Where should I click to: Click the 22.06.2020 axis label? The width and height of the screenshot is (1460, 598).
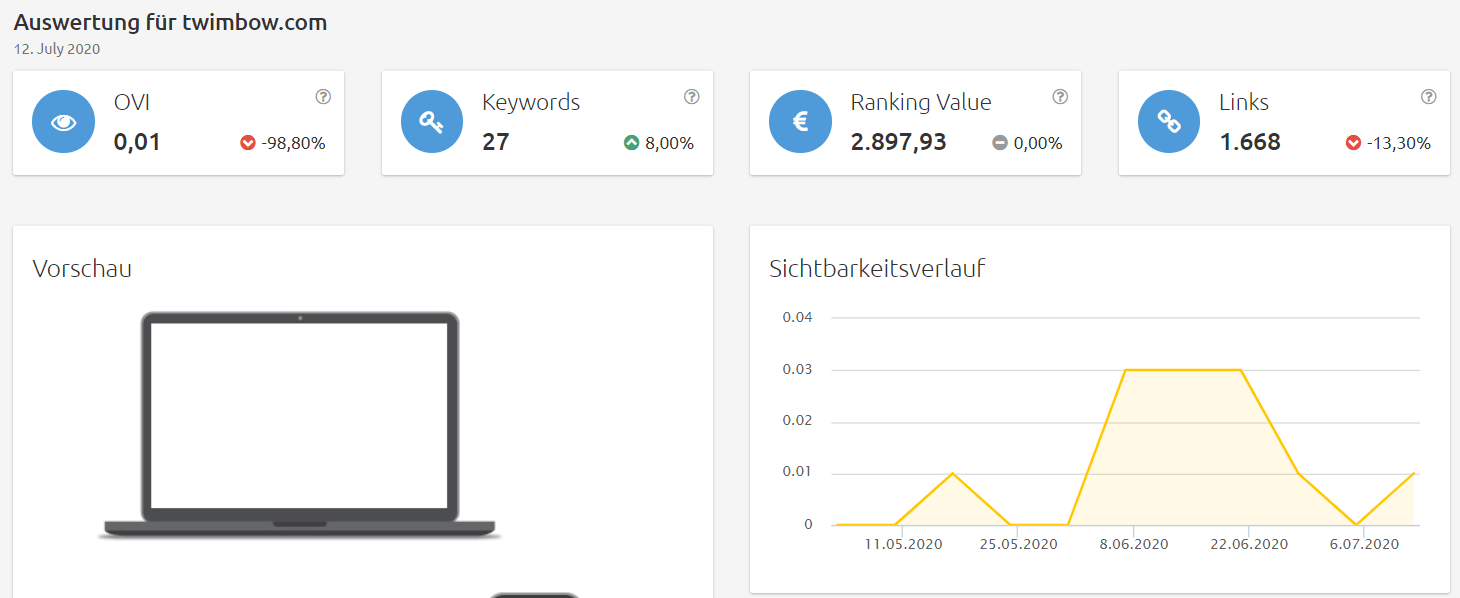pyautogui.click(x=1249, y=544)
